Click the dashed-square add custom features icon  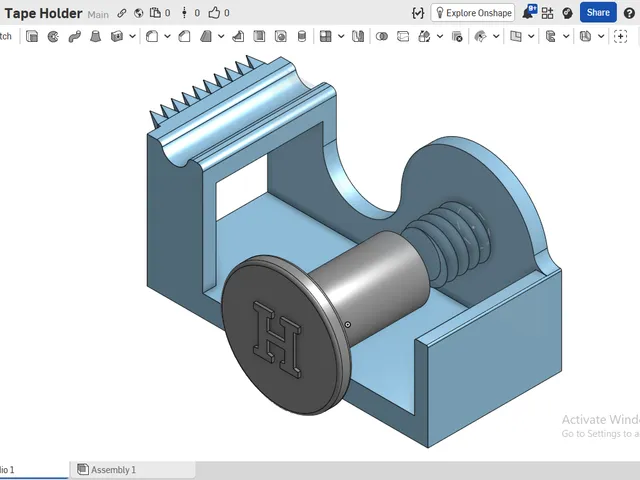620,37
